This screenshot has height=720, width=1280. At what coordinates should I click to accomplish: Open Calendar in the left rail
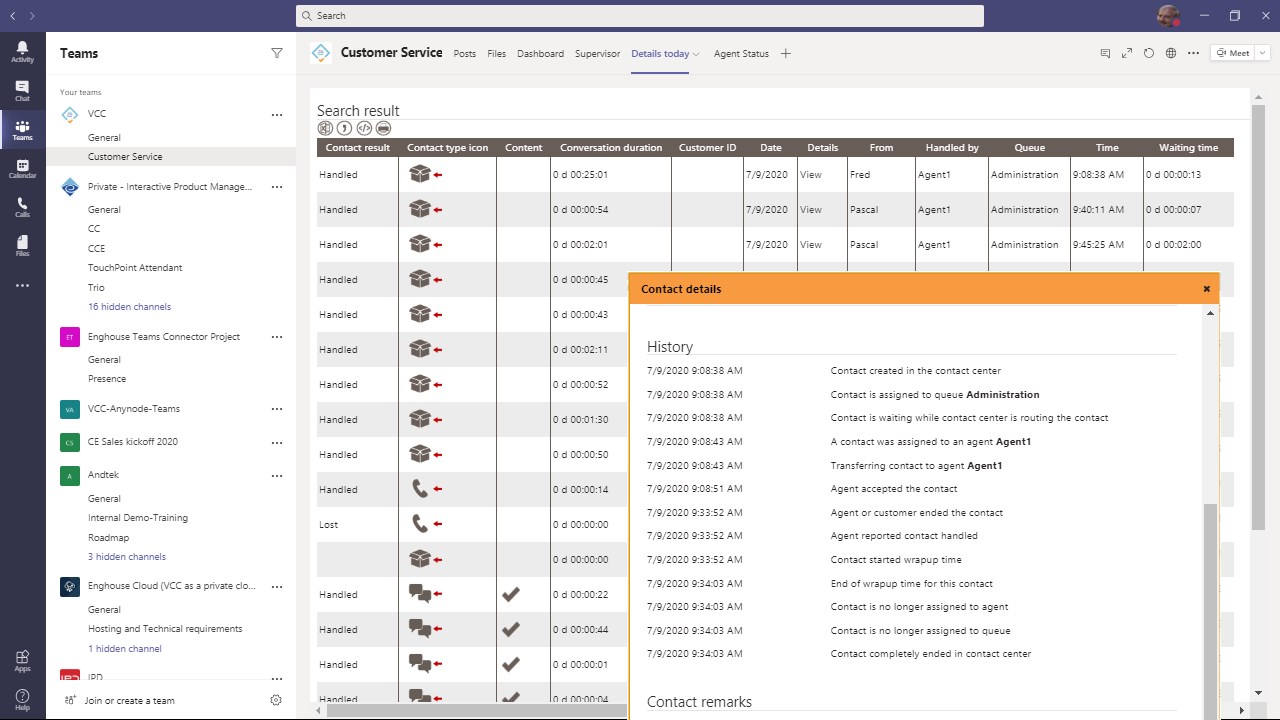tap(22, 169)
